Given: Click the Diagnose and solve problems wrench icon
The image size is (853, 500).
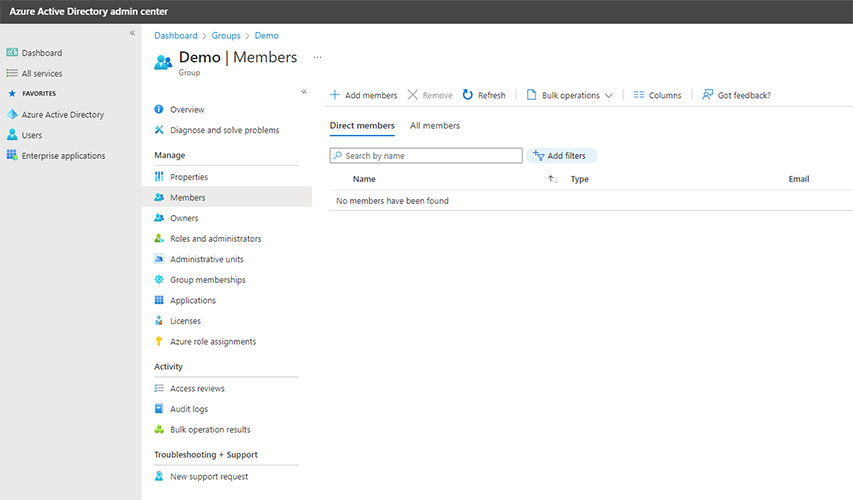Looking at the screenshot, I should click(x=159, y=129).
